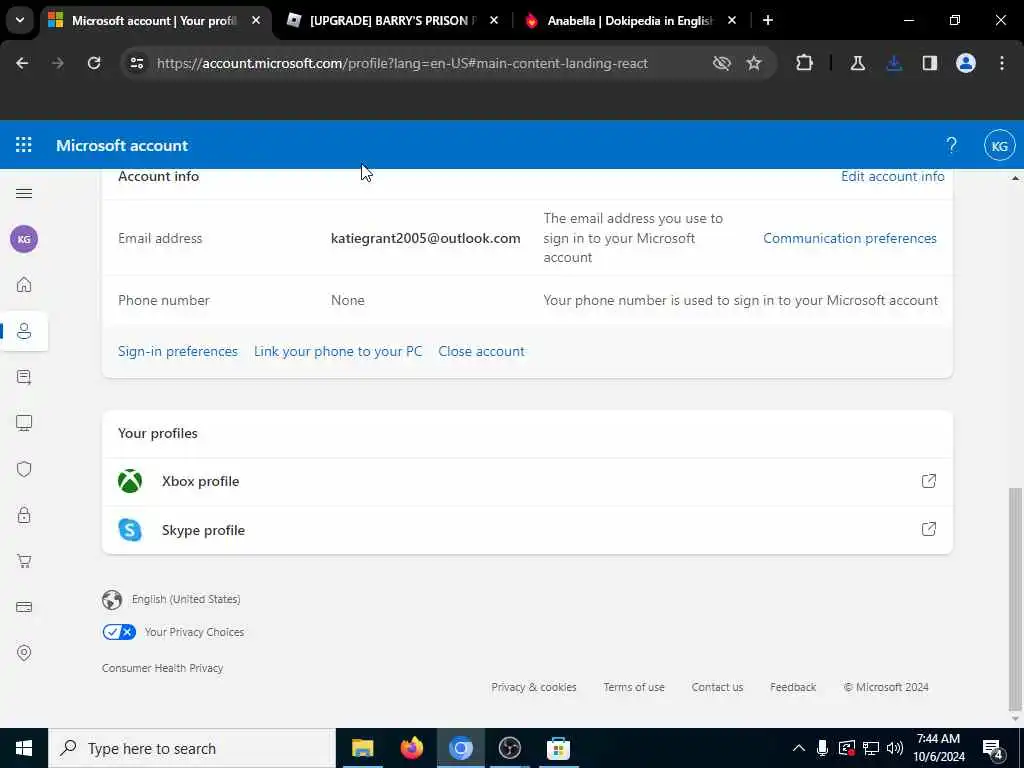This screenshot has height=768, width=1024.
Task: Click Feedback footer link
Action: tap(793, 687)
